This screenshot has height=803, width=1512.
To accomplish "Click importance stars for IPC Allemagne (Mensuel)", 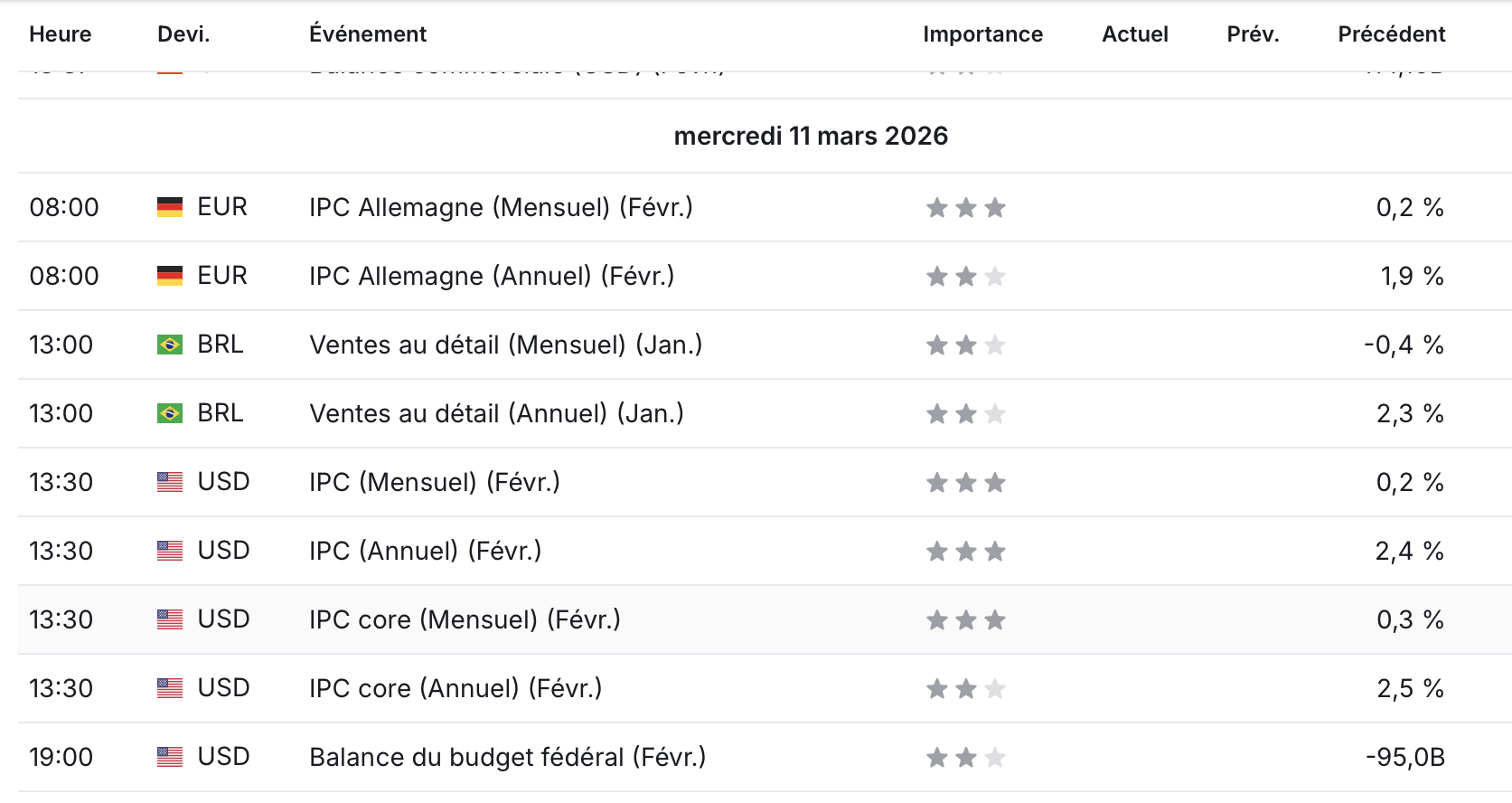I will point(966,208).
